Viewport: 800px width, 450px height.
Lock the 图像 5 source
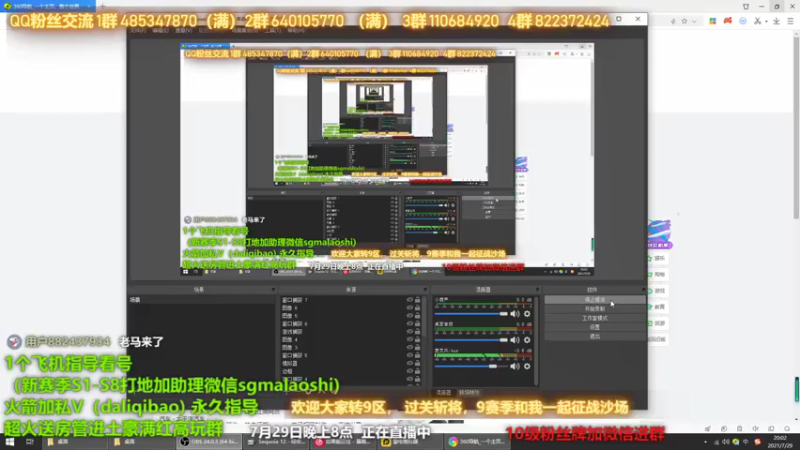coord(417,316)
